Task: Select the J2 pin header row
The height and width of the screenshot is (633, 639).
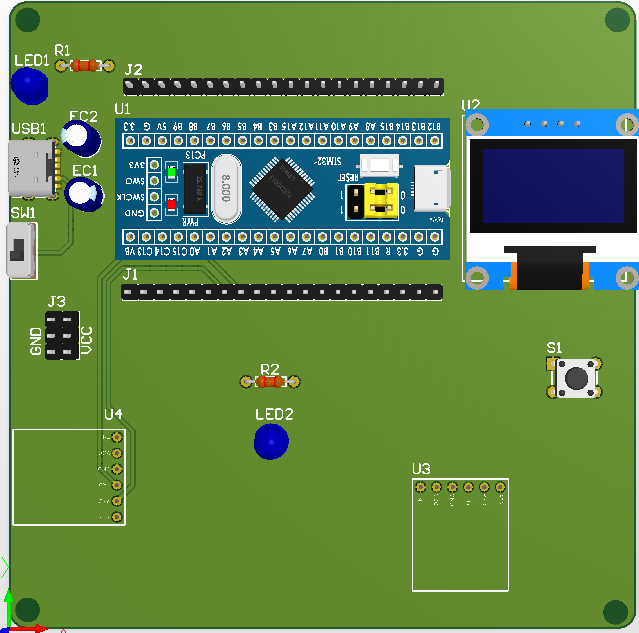Action: [x=283, y=87]
